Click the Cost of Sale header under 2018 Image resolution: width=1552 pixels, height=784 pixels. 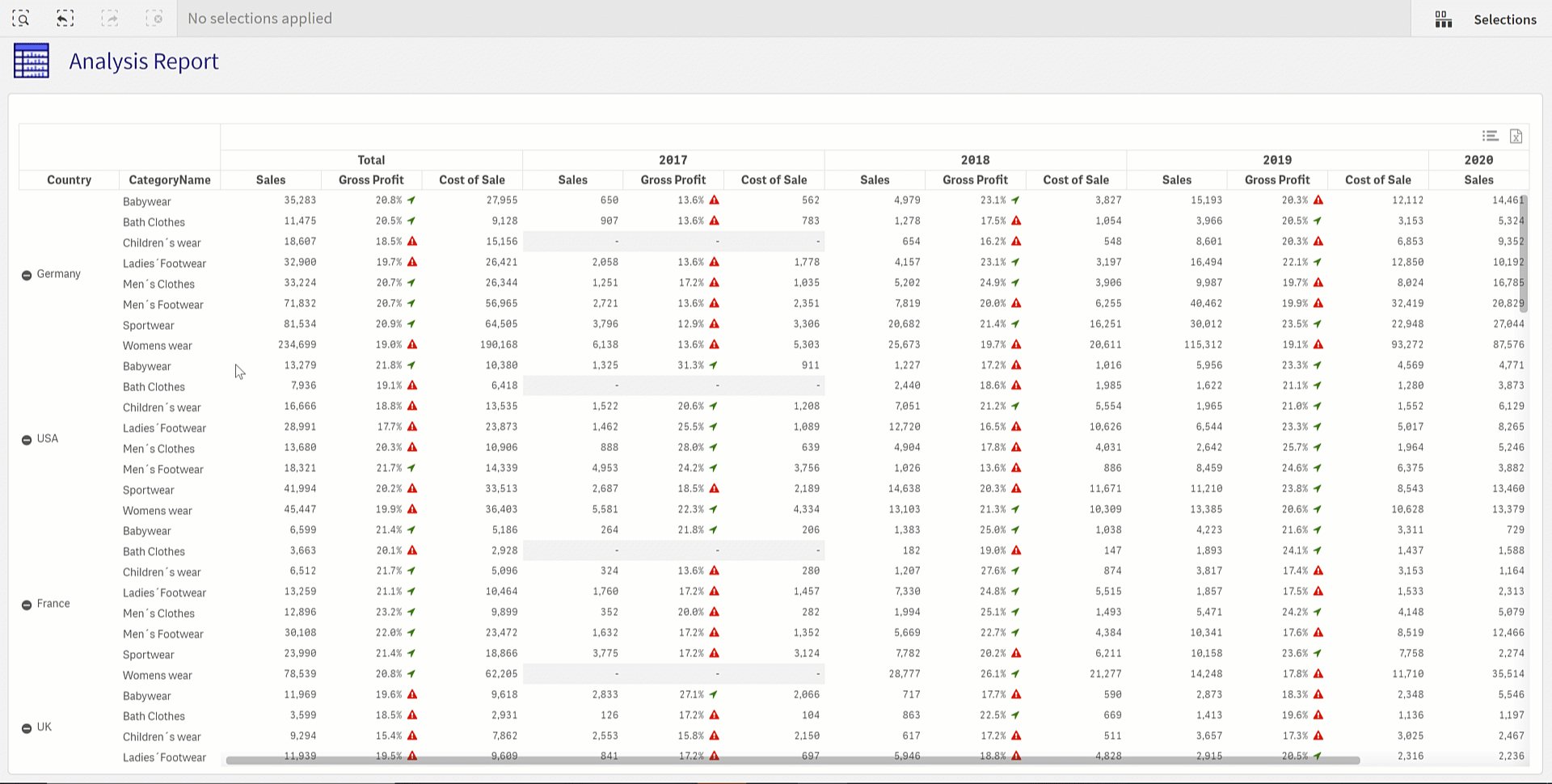(x=1076, y=179)
